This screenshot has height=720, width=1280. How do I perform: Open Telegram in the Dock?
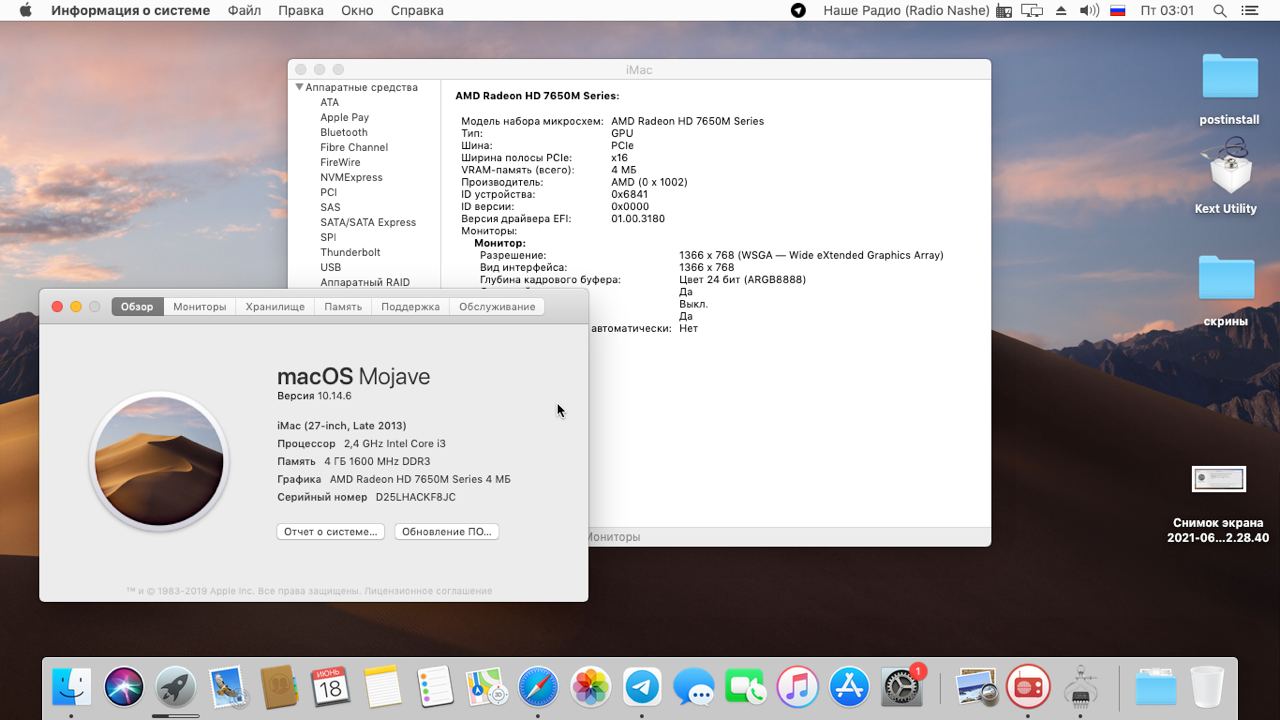pyautogui.click(x=642, y=687)
